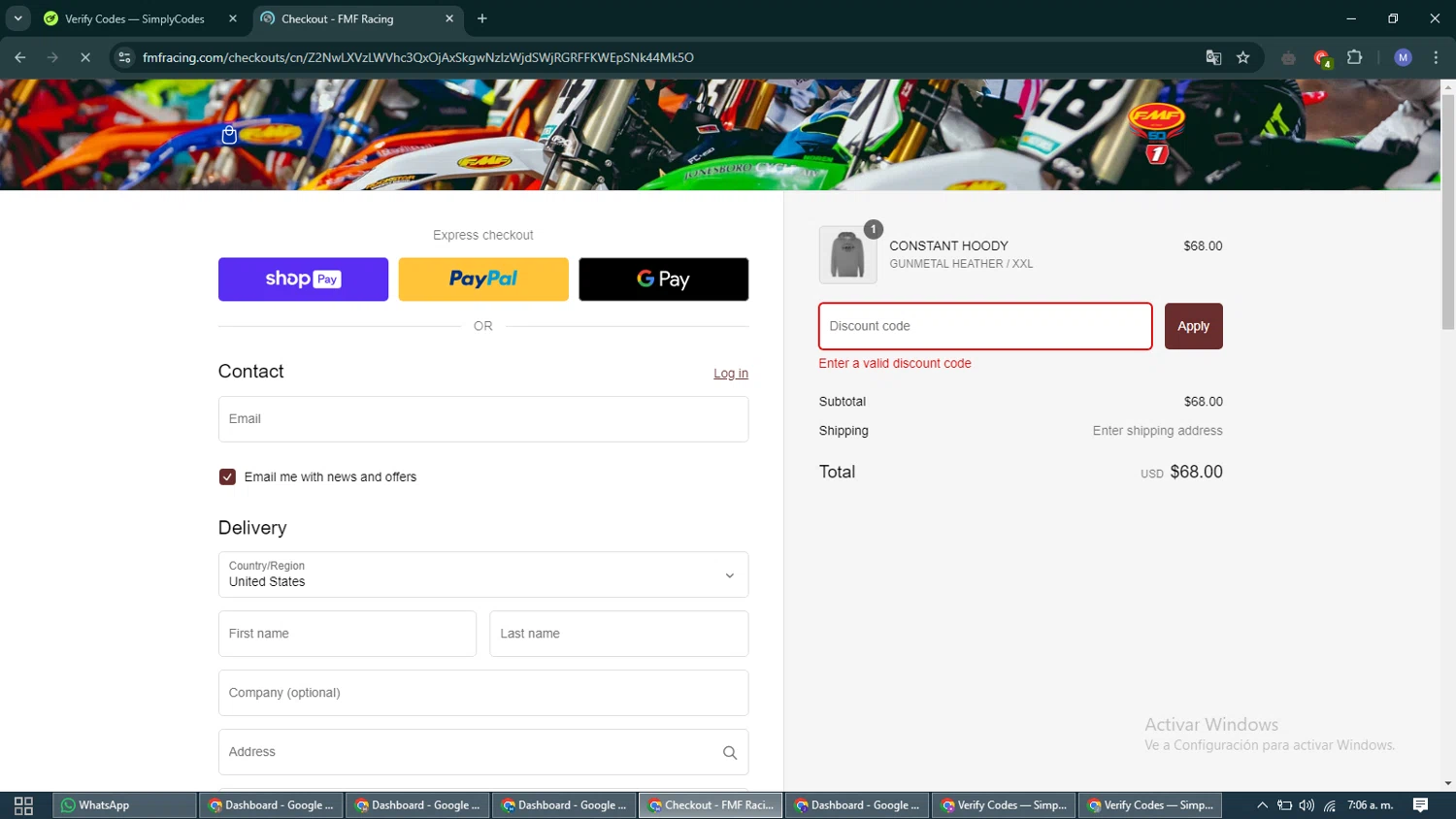Click the battery icon in system tray
Image resolution: width=1456 pixels, height=819 pixels.
pyautogui.click(x=1284, y=805)
